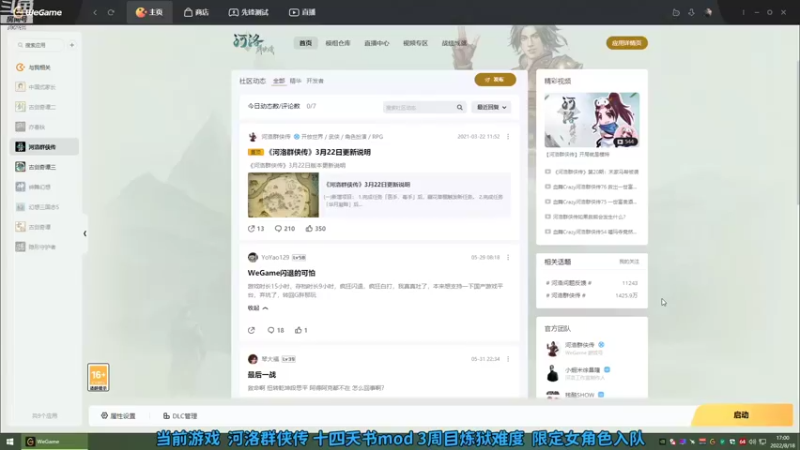Viewport: 800px width, 450px height.
Task: Select 隐形守护者 game icon in sidebar
Action: 20,246
